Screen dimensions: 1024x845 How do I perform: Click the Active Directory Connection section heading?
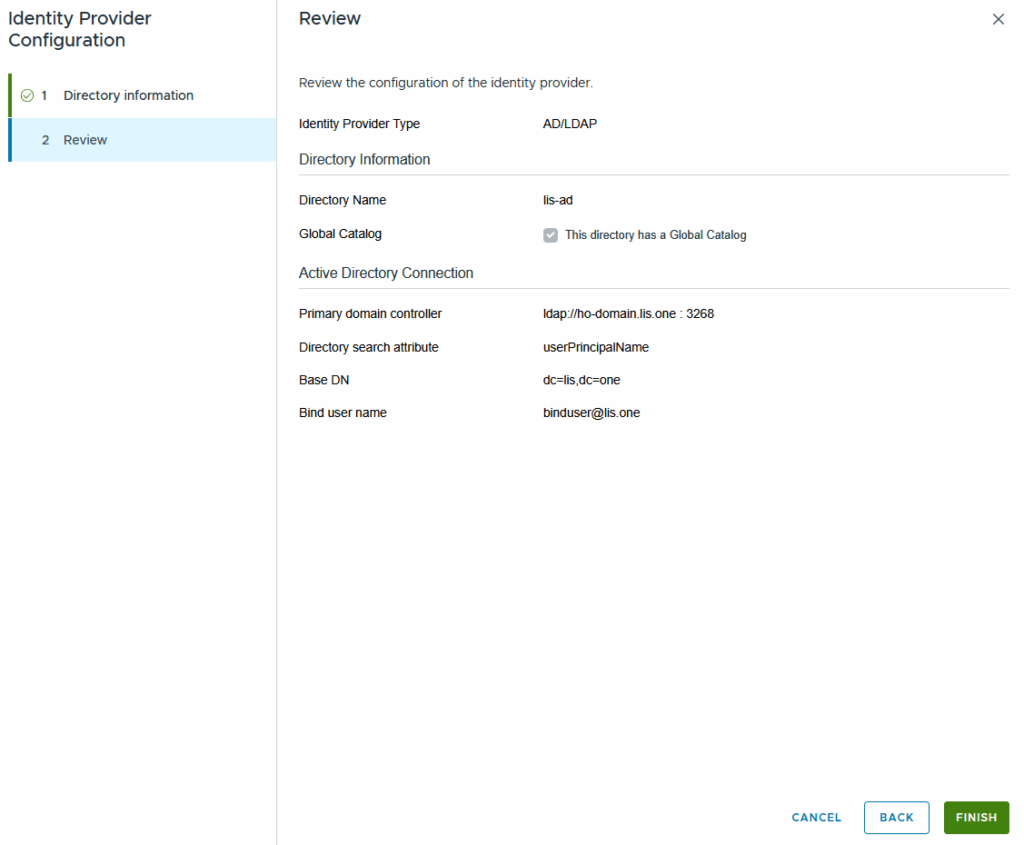(x=386, y=273)
